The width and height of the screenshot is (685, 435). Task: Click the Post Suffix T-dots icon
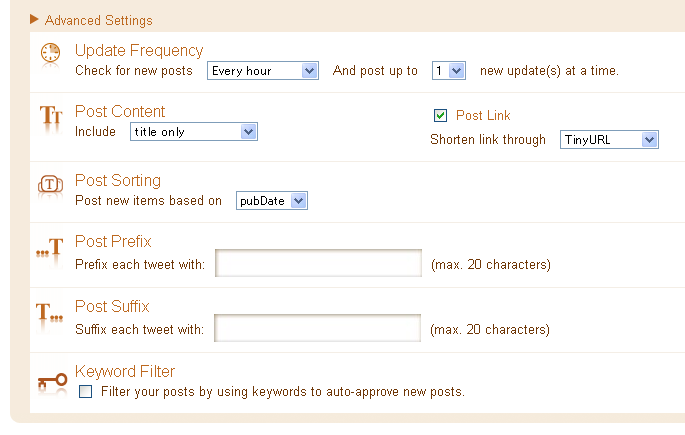(49, 313)
